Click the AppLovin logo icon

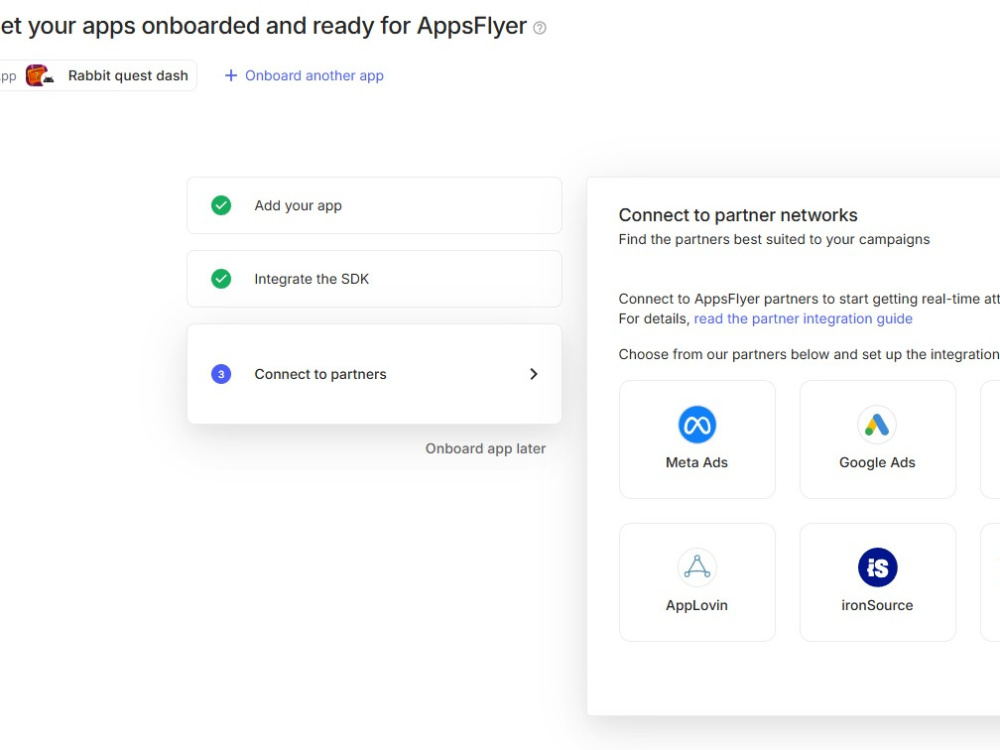tap(697, 567)
